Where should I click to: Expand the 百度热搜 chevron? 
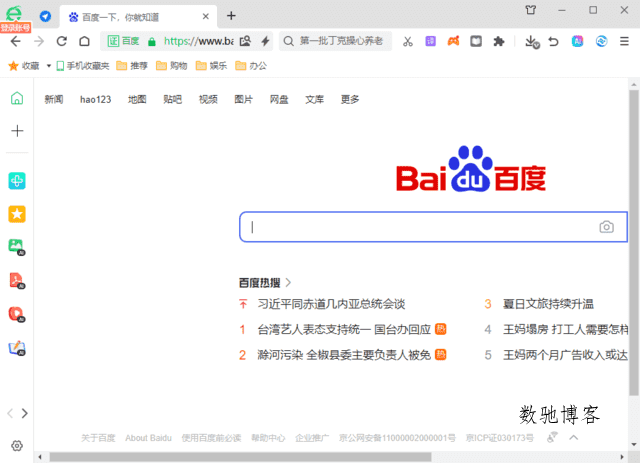(x=288, y=283)
